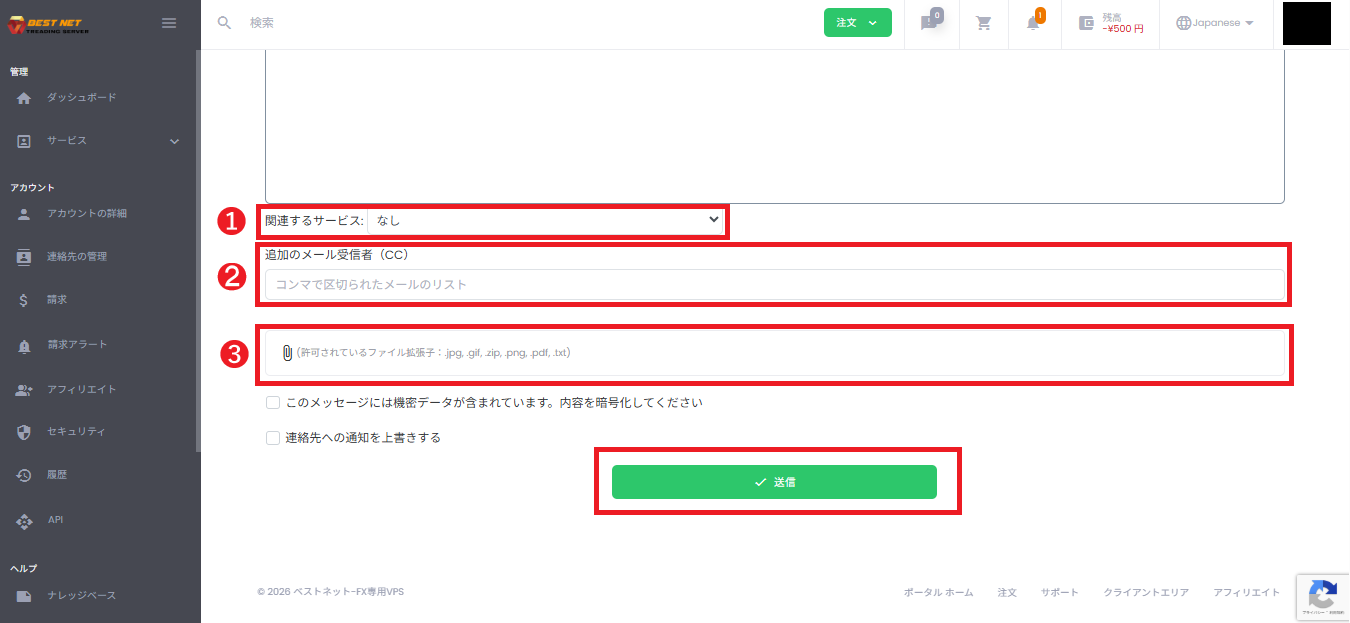Screen dimensions: 1350x623
Task: Open the サポート footer link
Action: click(1059, 592)
